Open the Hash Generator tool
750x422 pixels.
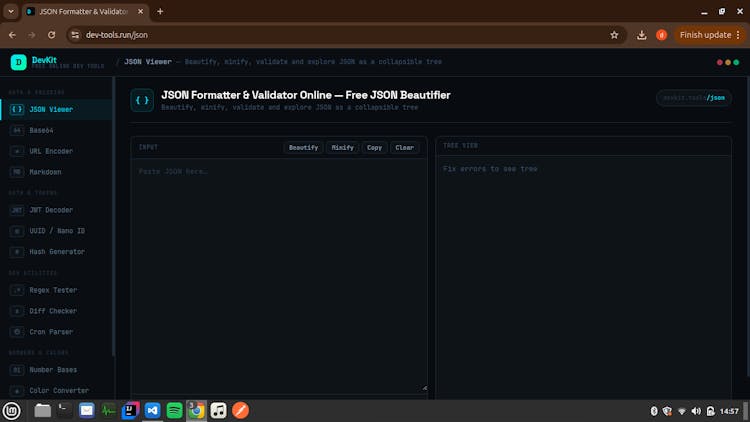tap(56, 252)
